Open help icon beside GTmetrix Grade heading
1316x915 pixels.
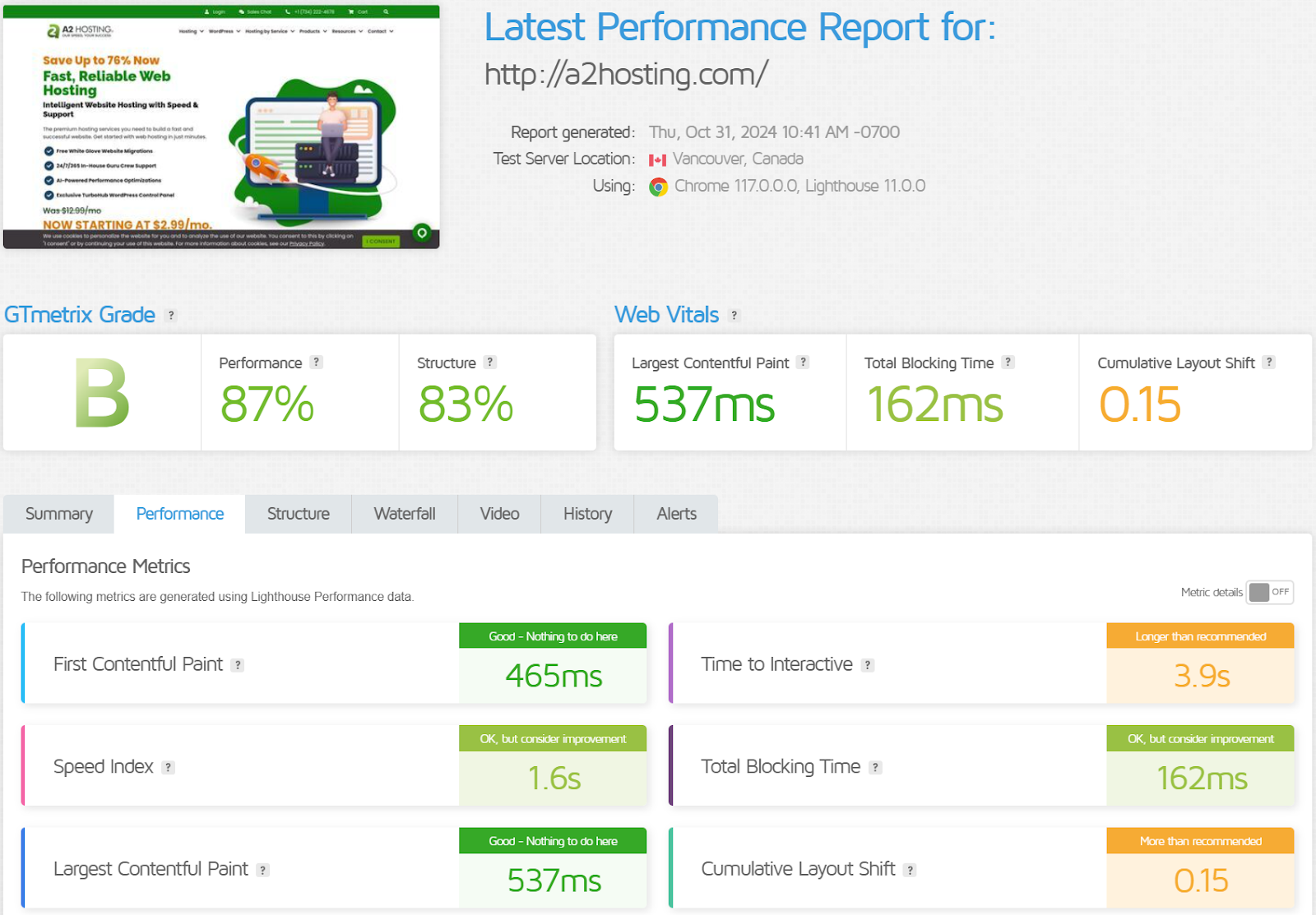(x=171, y=315)
